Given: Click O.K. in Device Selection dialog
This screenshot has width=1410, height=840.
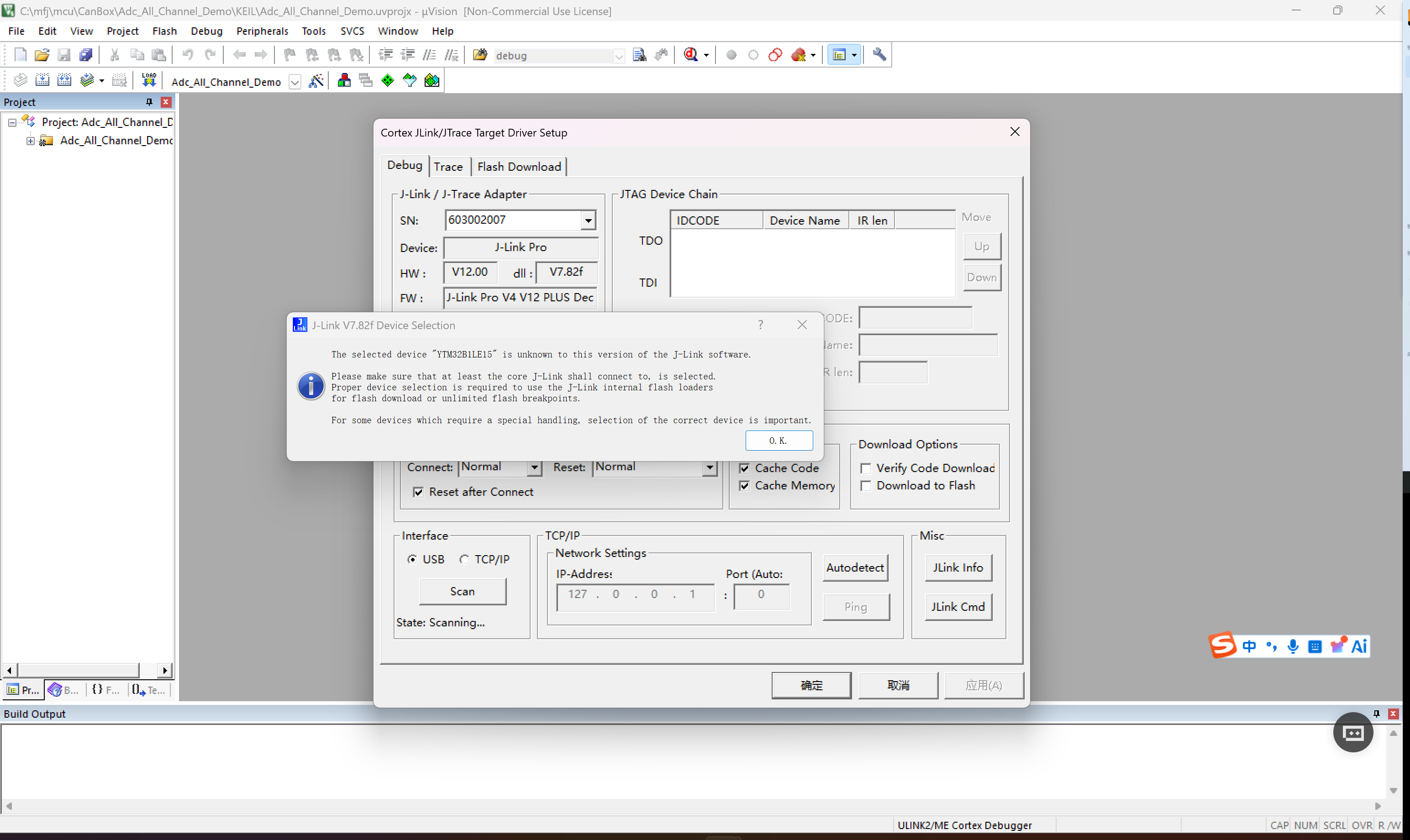Looking at the screenshot, I should click(x=779, y=441).
